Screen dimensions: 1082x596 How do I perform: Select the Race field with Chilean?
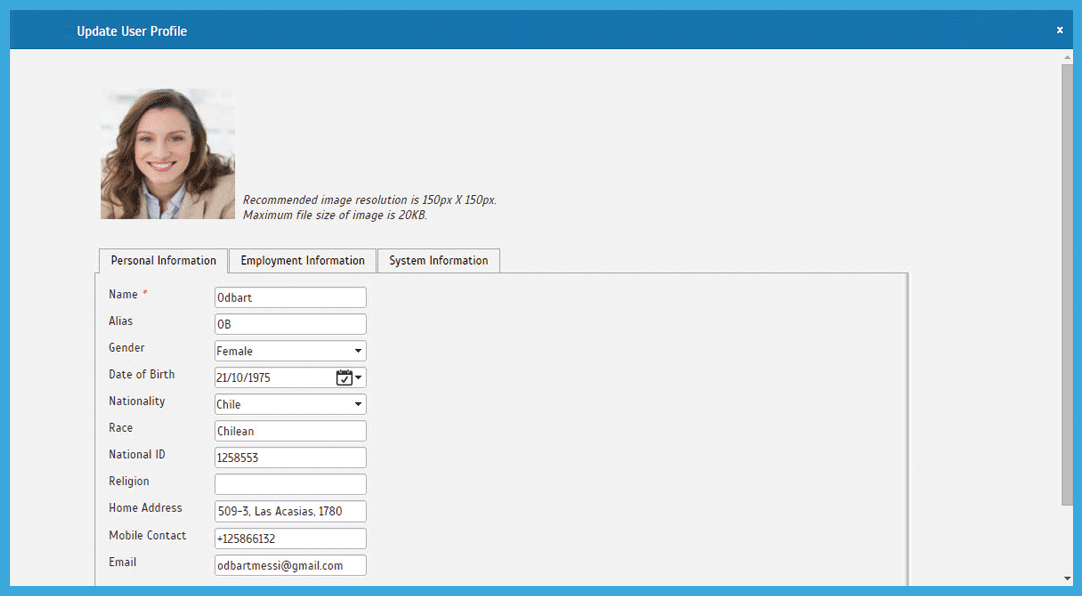click(x=290, y=431)
